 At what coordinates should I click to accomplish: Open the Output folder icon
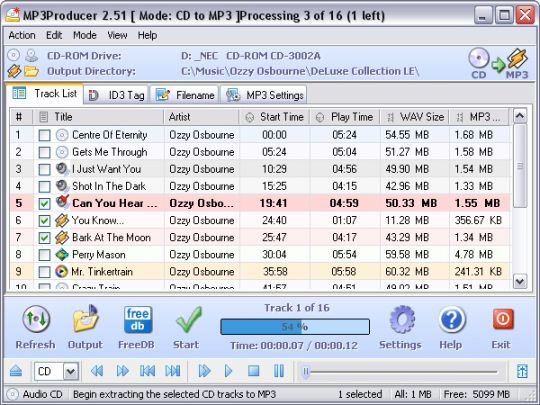pyautogui.click(x=86, y=319)
